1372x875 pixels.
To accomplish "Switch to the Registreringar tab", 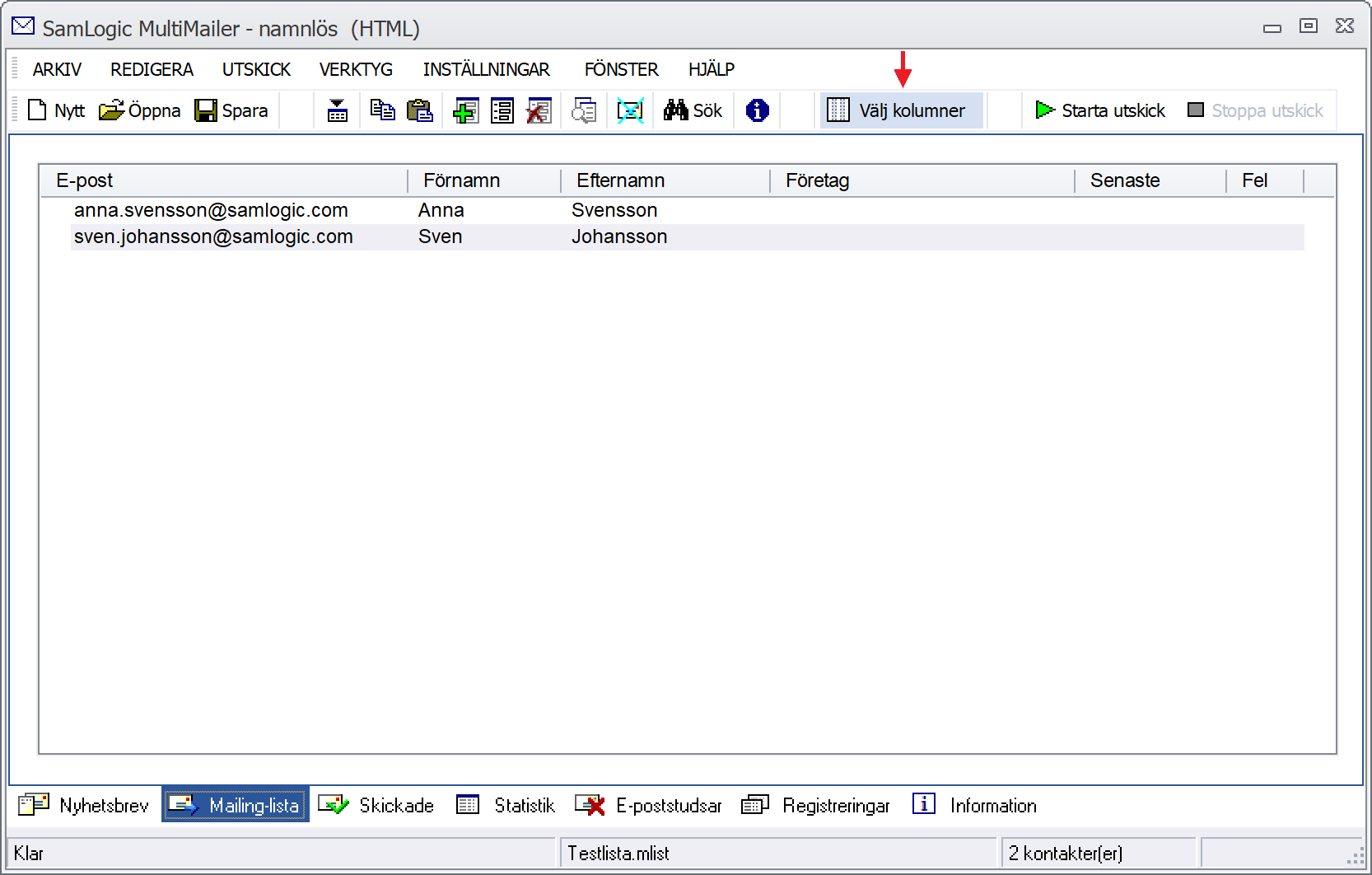I will pyautogui.click(x=816, y=805).
